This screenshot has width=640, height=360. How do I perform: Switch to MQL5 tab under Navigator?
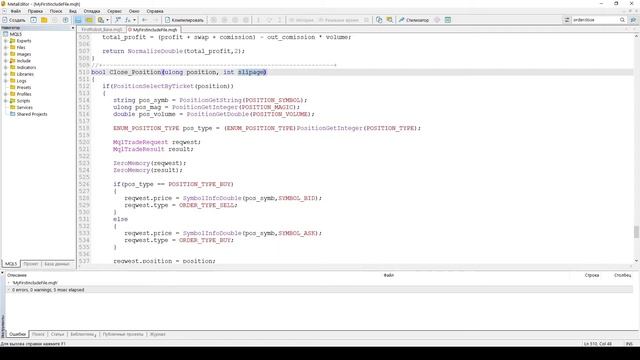(x=11, y=264)
